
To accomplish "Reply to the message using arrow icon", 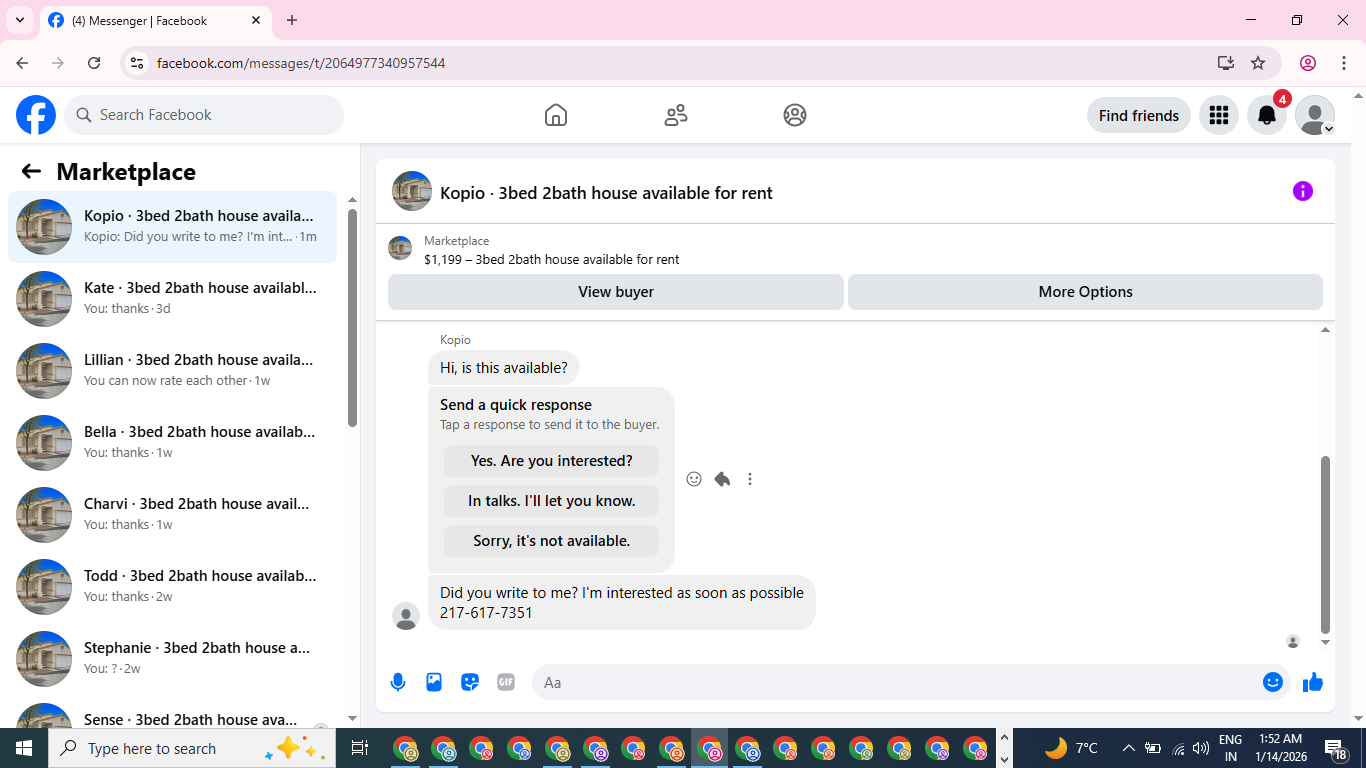I will pos(722,479).
